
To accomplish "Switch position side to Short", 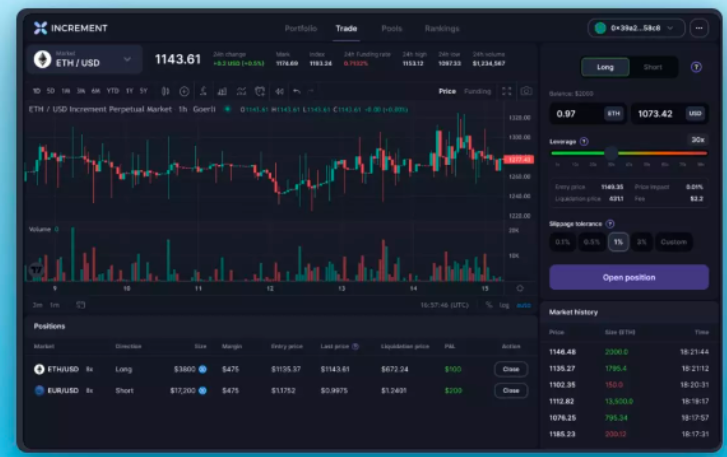I will coord(652,67).
